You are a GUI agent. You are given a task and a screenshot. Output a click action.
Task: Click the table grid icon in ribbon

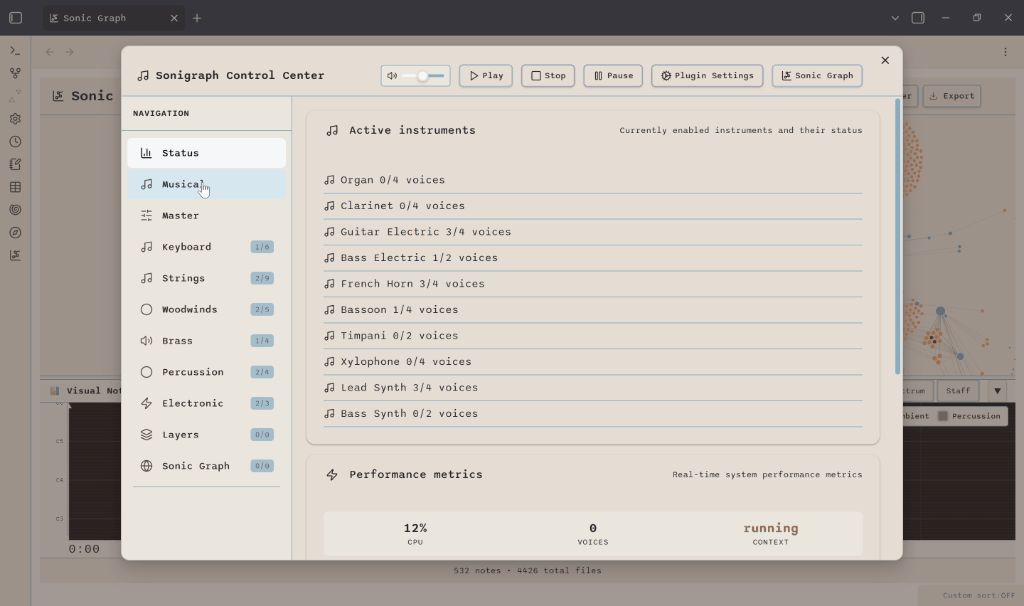[x=15, y=187]
